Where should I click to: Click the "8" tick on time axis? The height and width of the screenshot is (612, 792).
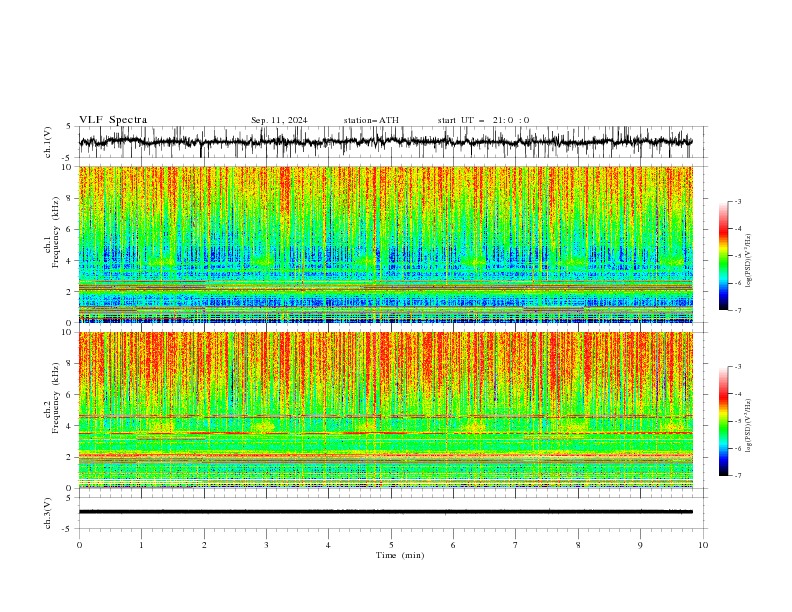[578, 545]
